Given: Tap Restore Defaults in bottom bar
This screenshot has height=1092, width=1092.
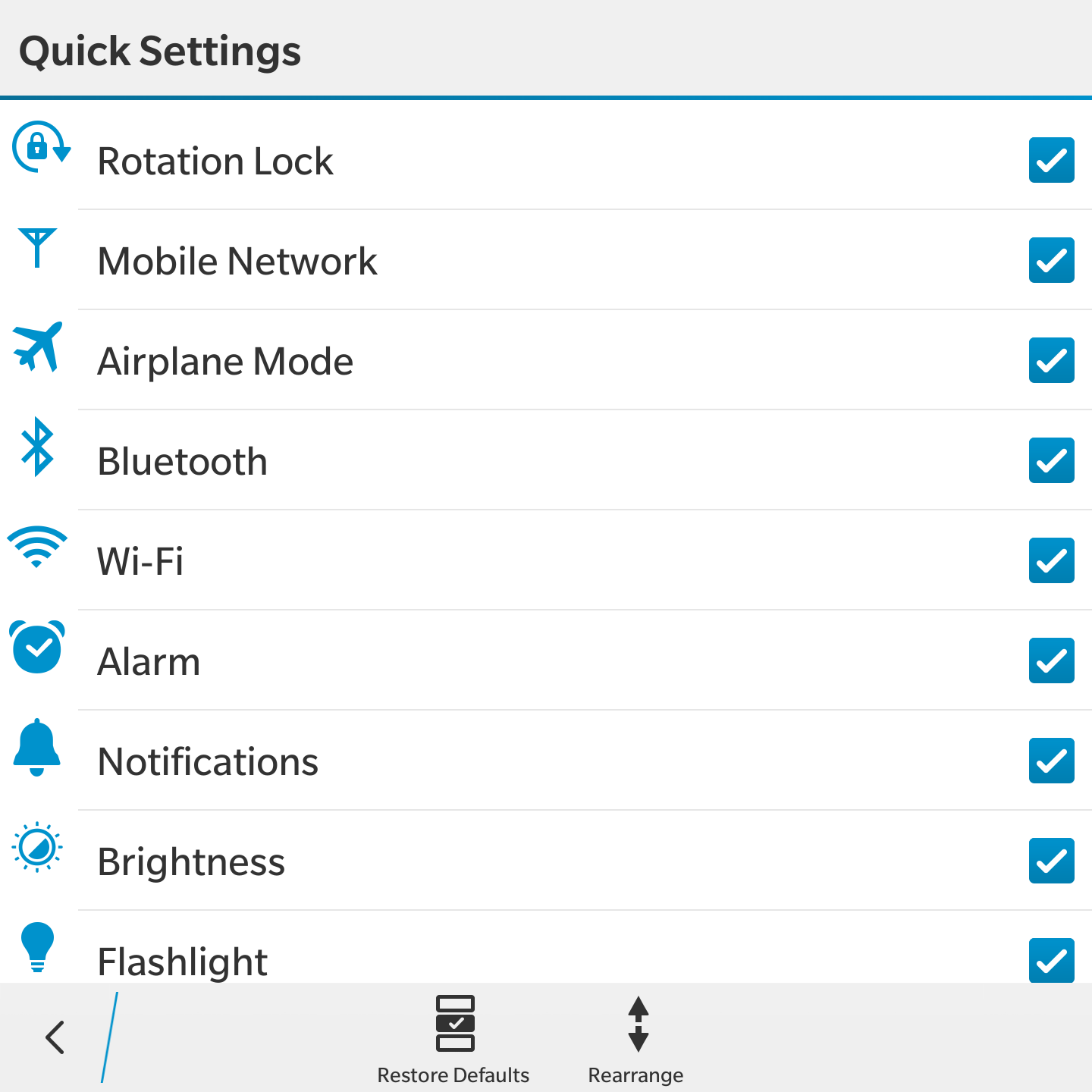Looking at the screenshot, I should (x=453, y=1040).
